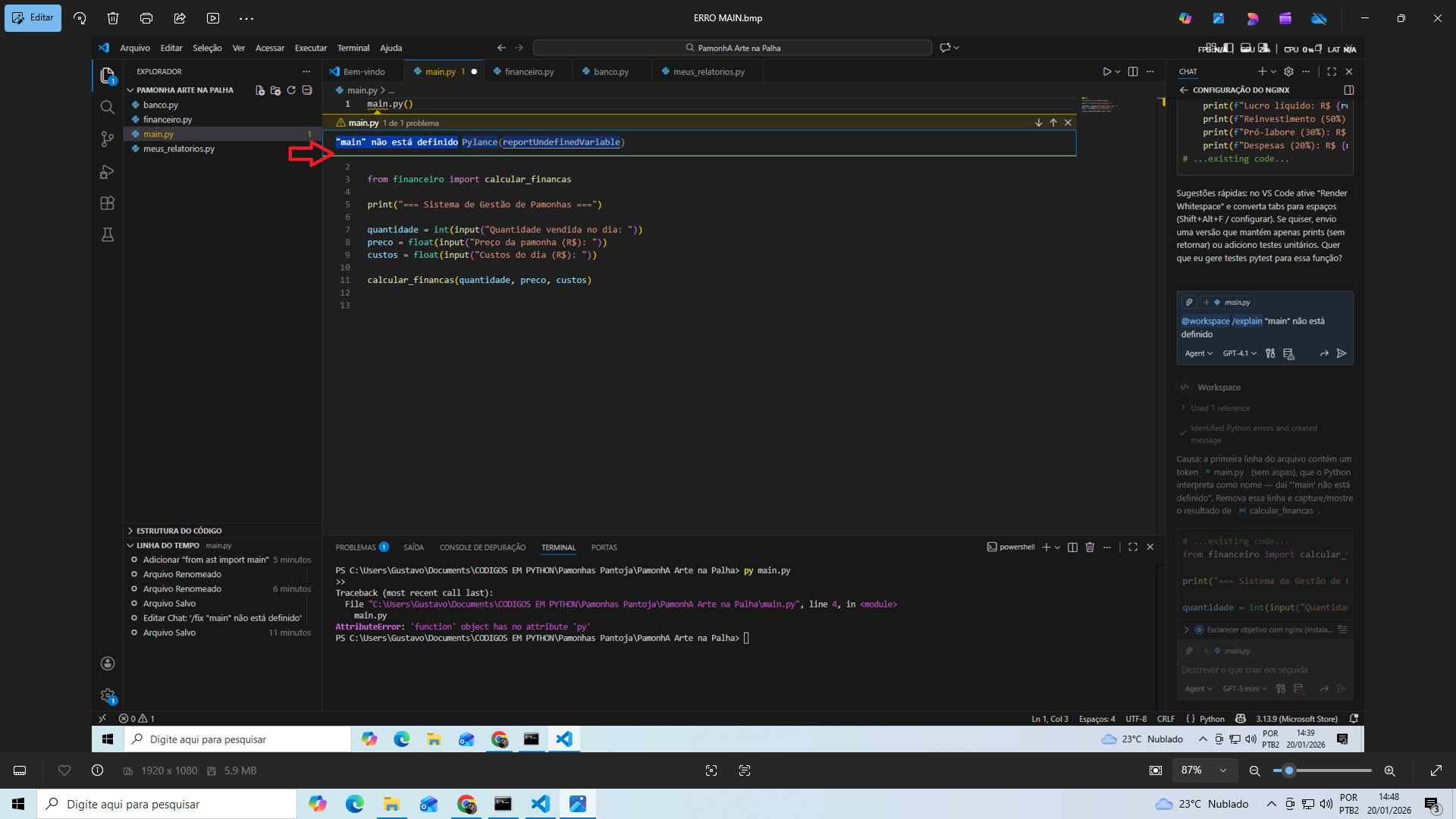Image resolution: width=1456 pixels, height=819 pixels.
Task: Click the Windows taskbar search box
Action: pyautogui.click(x=167, y=804)
